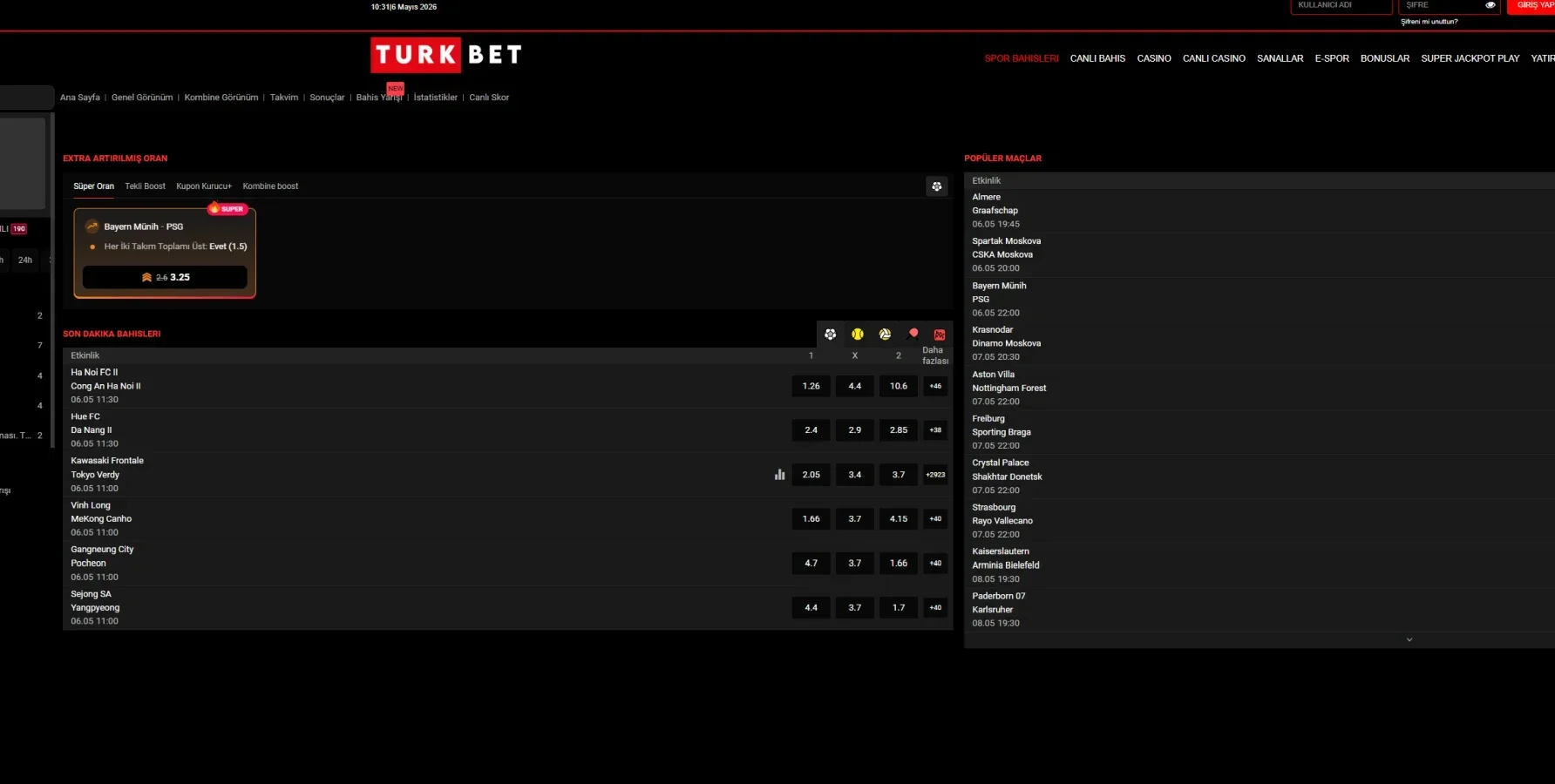The height and width of the screenshot is (784, 1555).
Task: Open the Bonuslar menu
Action: [1385, 58]
